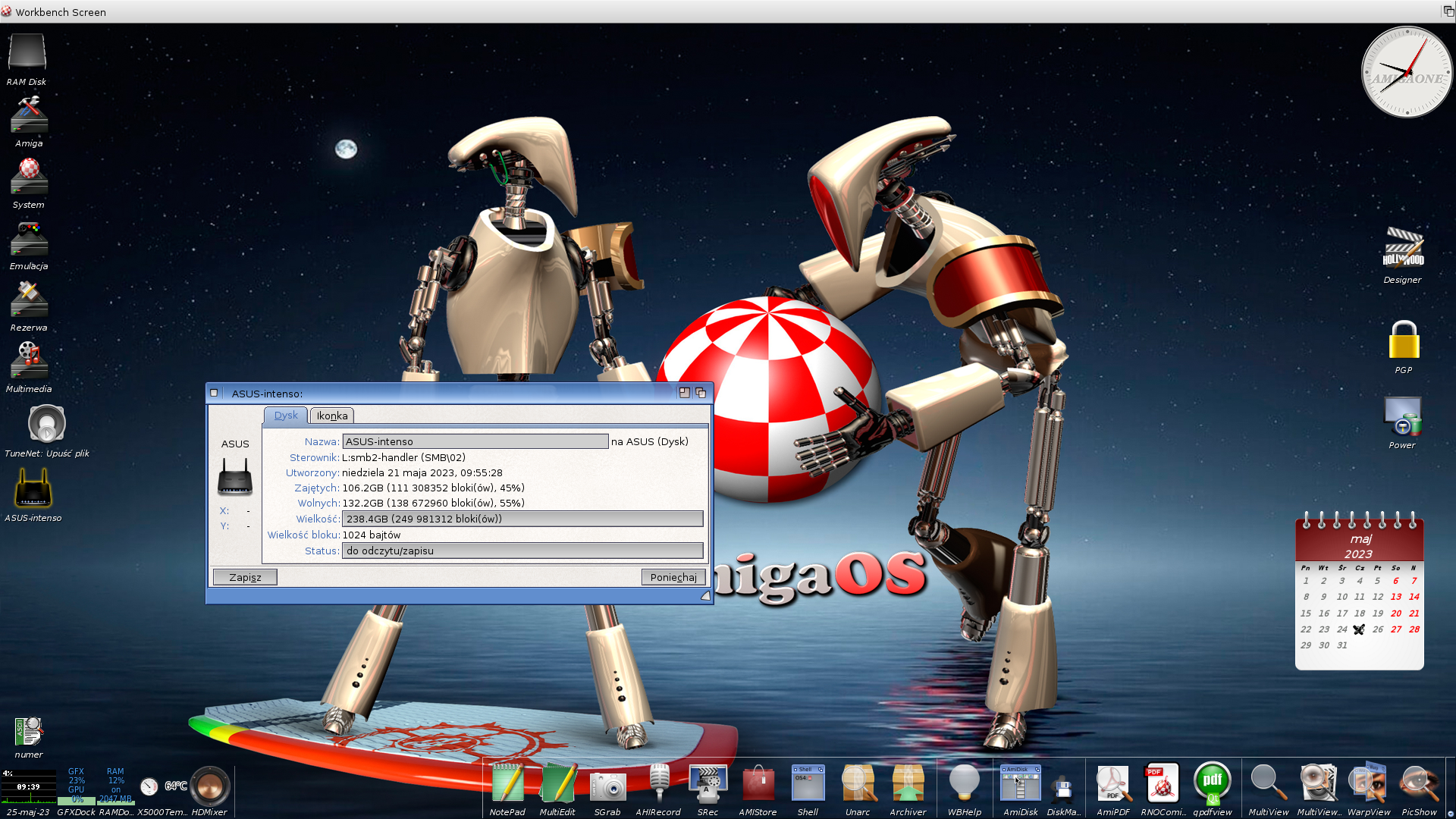Click the 09:39 clock display
This screenshot has width=1456, height=819.
29,787
